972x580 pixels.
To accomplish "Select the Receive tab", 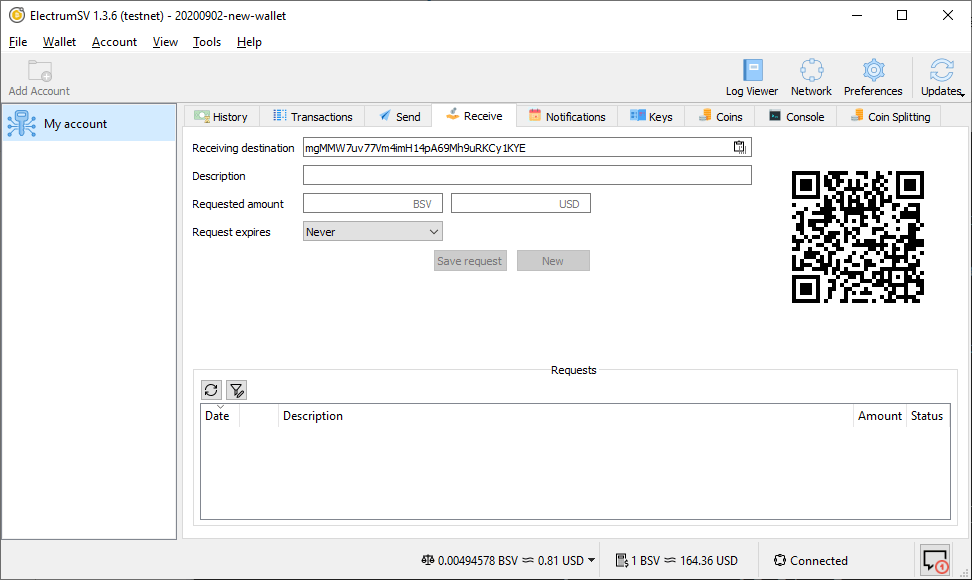I will (x=474, y=116).
